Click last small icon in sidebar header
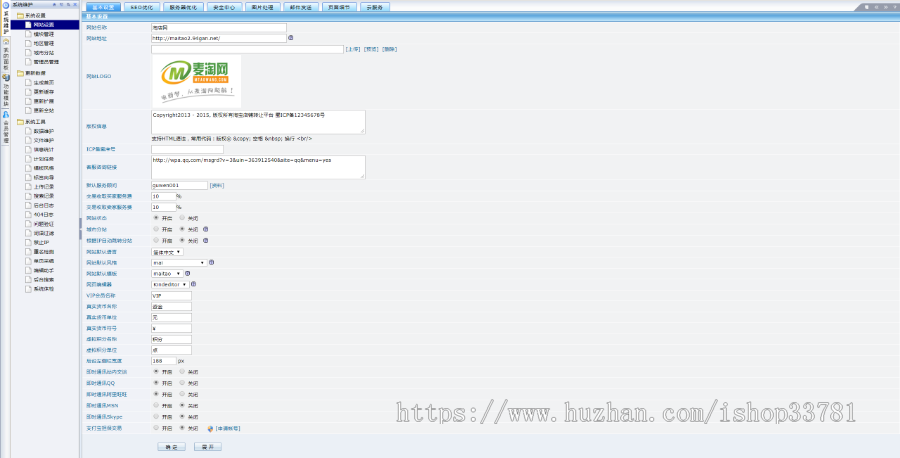The width and height of the screenshot is (900, 458). click(75, 4)
